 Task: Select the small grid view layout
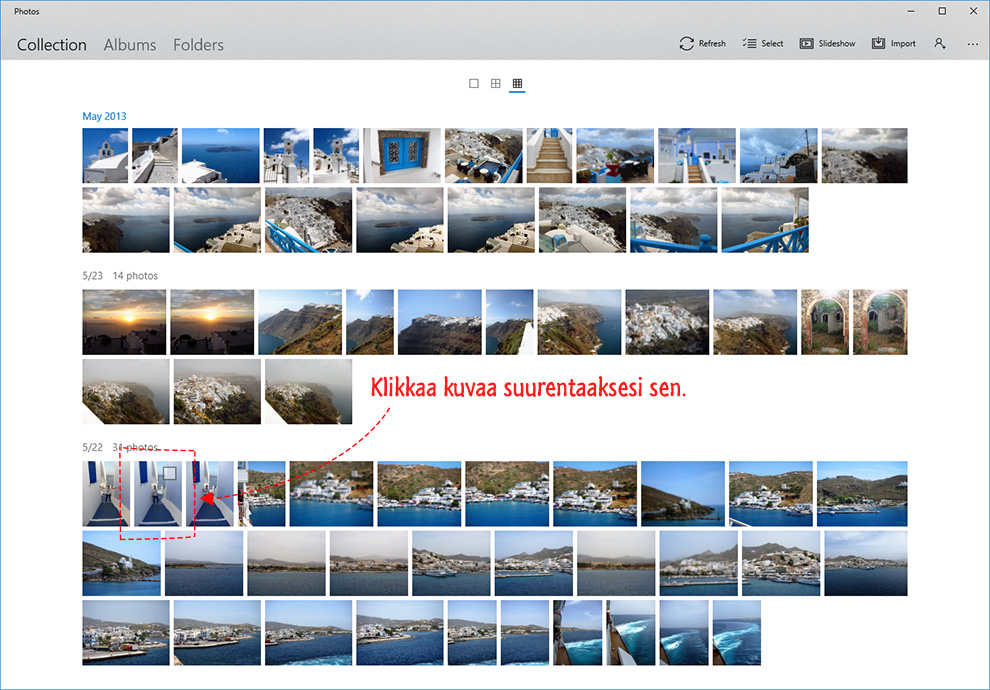click(517, 83)
